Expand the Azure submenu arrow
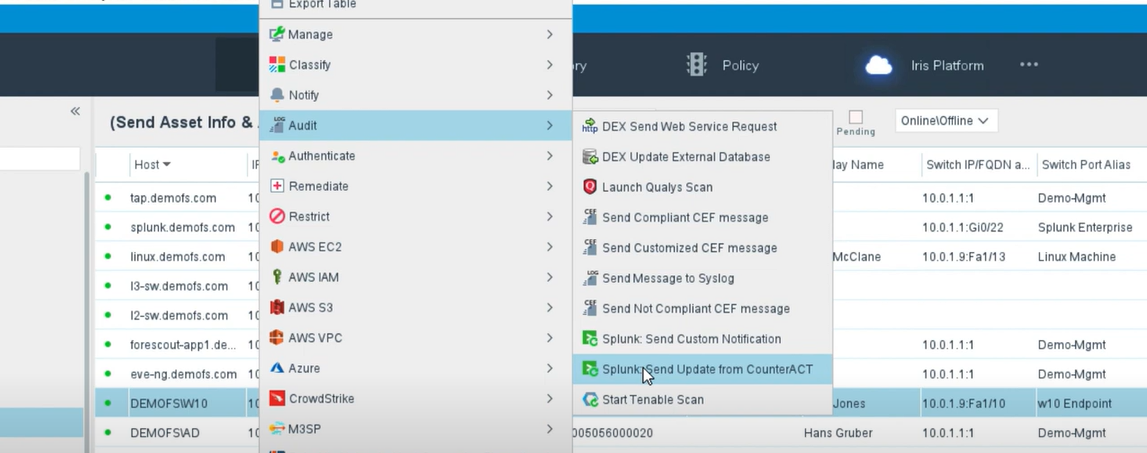The image size is (1147, 453). [x=549, y=368]
